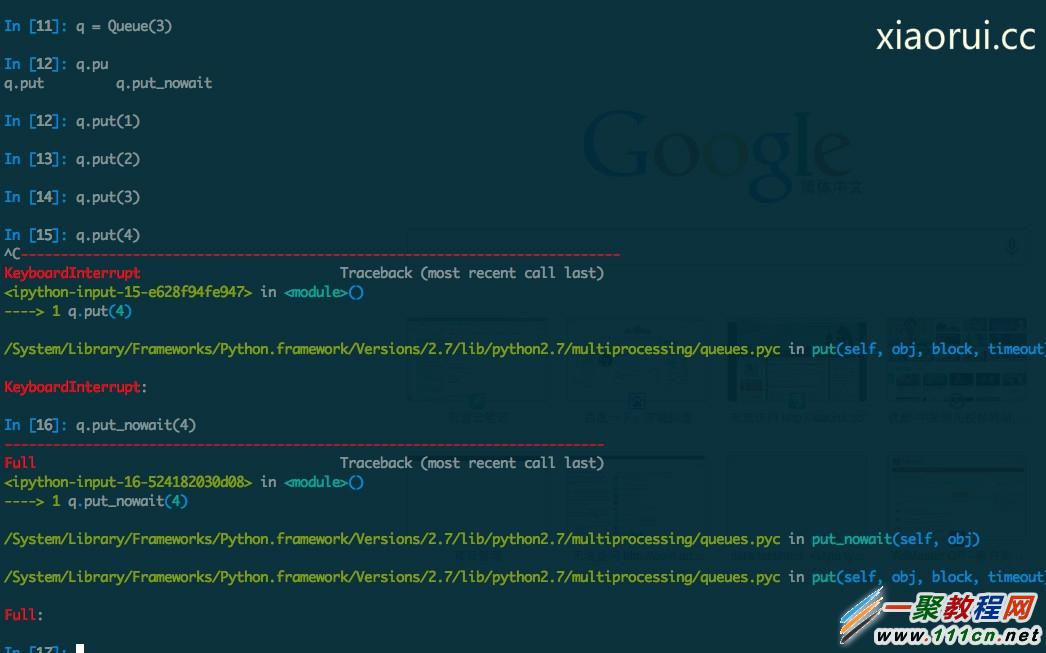Viewport: 1046px width, 653px height.
Task: Click the '^C' interrupt marker
Action: [x=12, y=254]
